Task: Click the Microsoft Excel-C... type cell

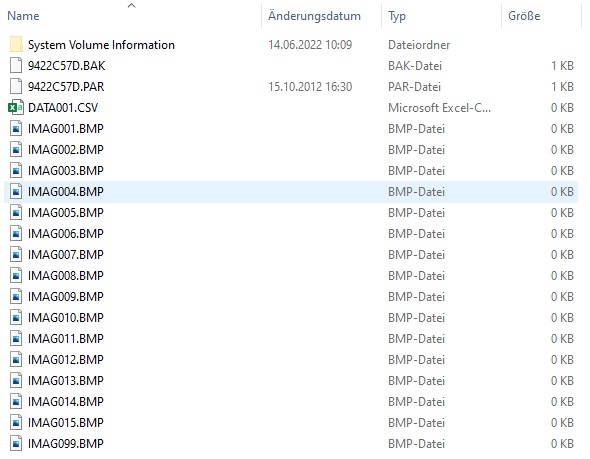Action: click(439, 108)
